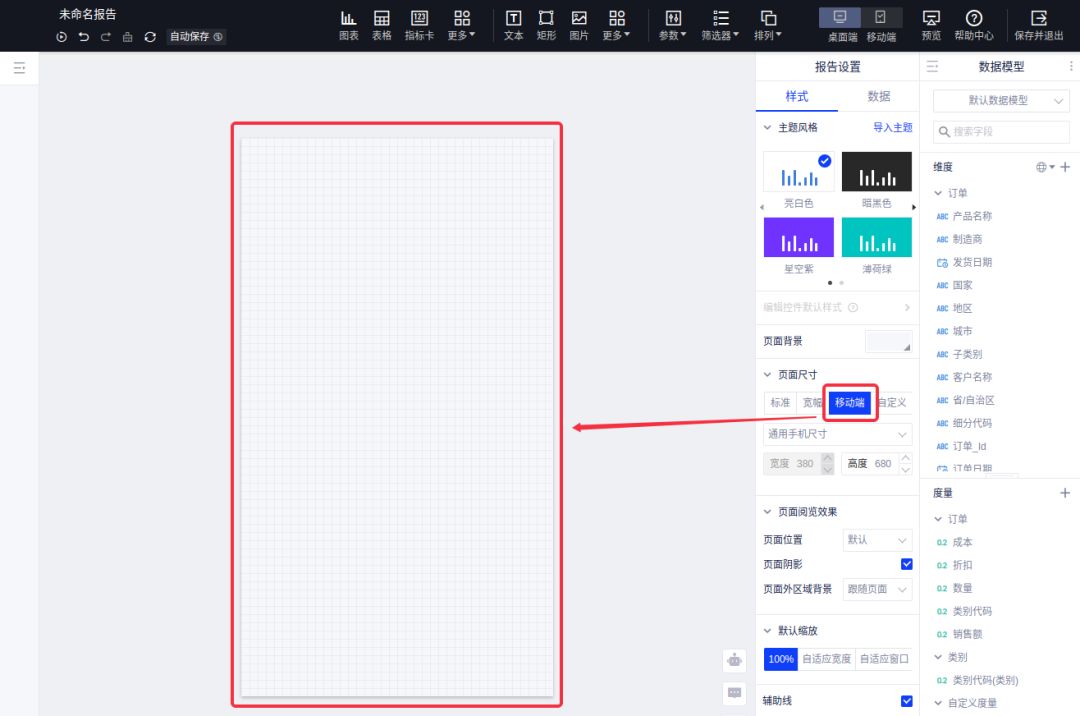This screenshot has height=716, width=1080.
Task: Add a new measure with plus icon
Action: pyautogui.click(x=1065, y=493)
